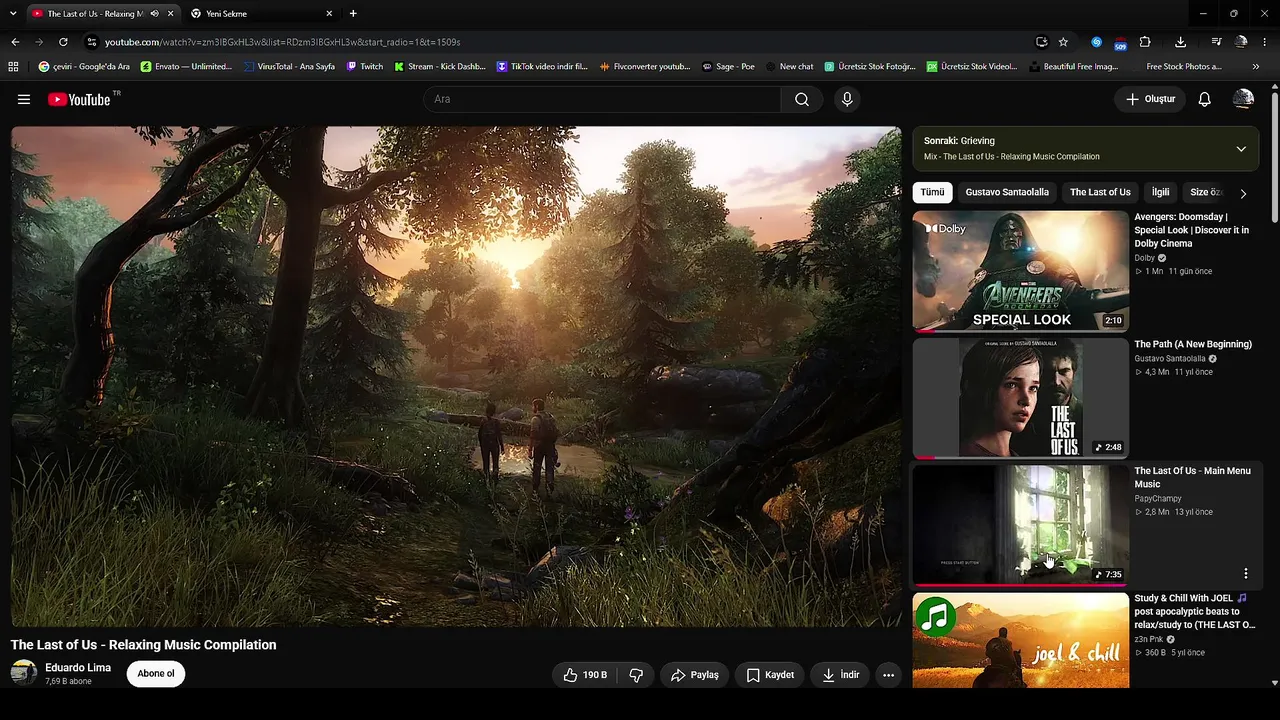Open the Beautiful Free Images bookmark

1074,67
